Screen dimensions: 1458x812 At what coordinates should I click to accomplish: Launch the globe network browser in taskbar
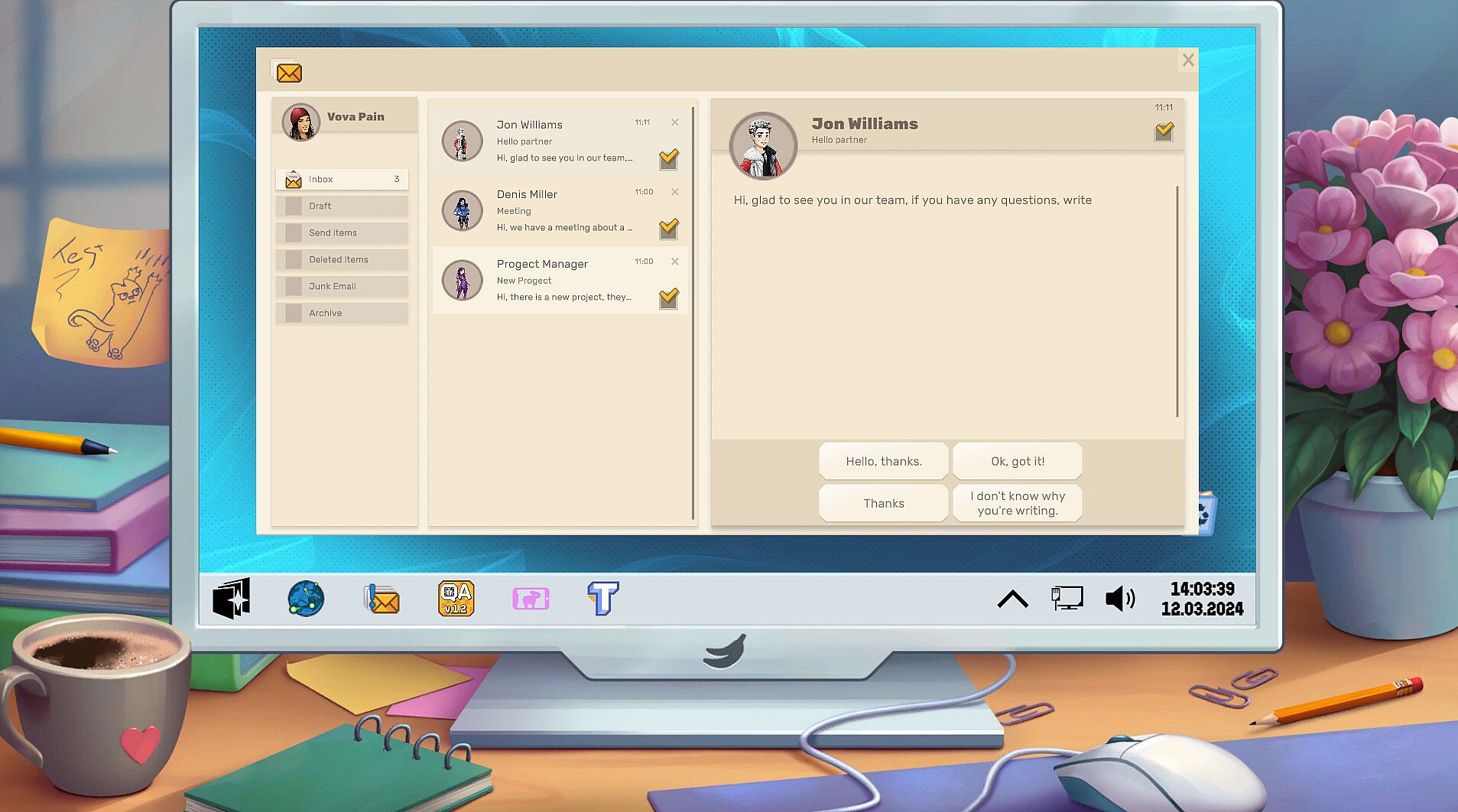point(306,599)
